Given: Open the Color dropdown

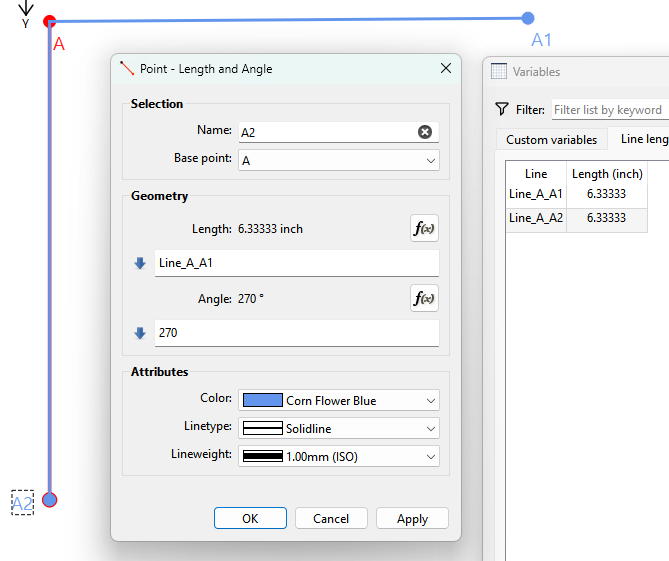Looking at the screenshot, I should pos(338,400).
